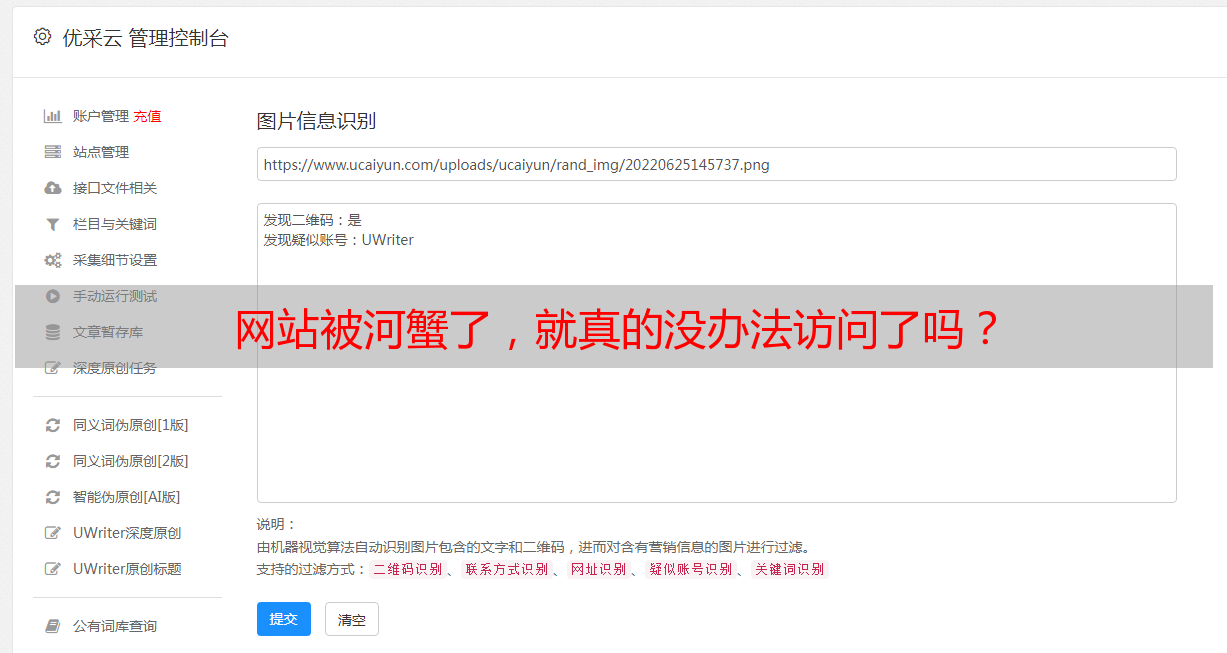
Task: Click the refresh icon next to 同义词伪原创[2版]
Action: point(53,461)
